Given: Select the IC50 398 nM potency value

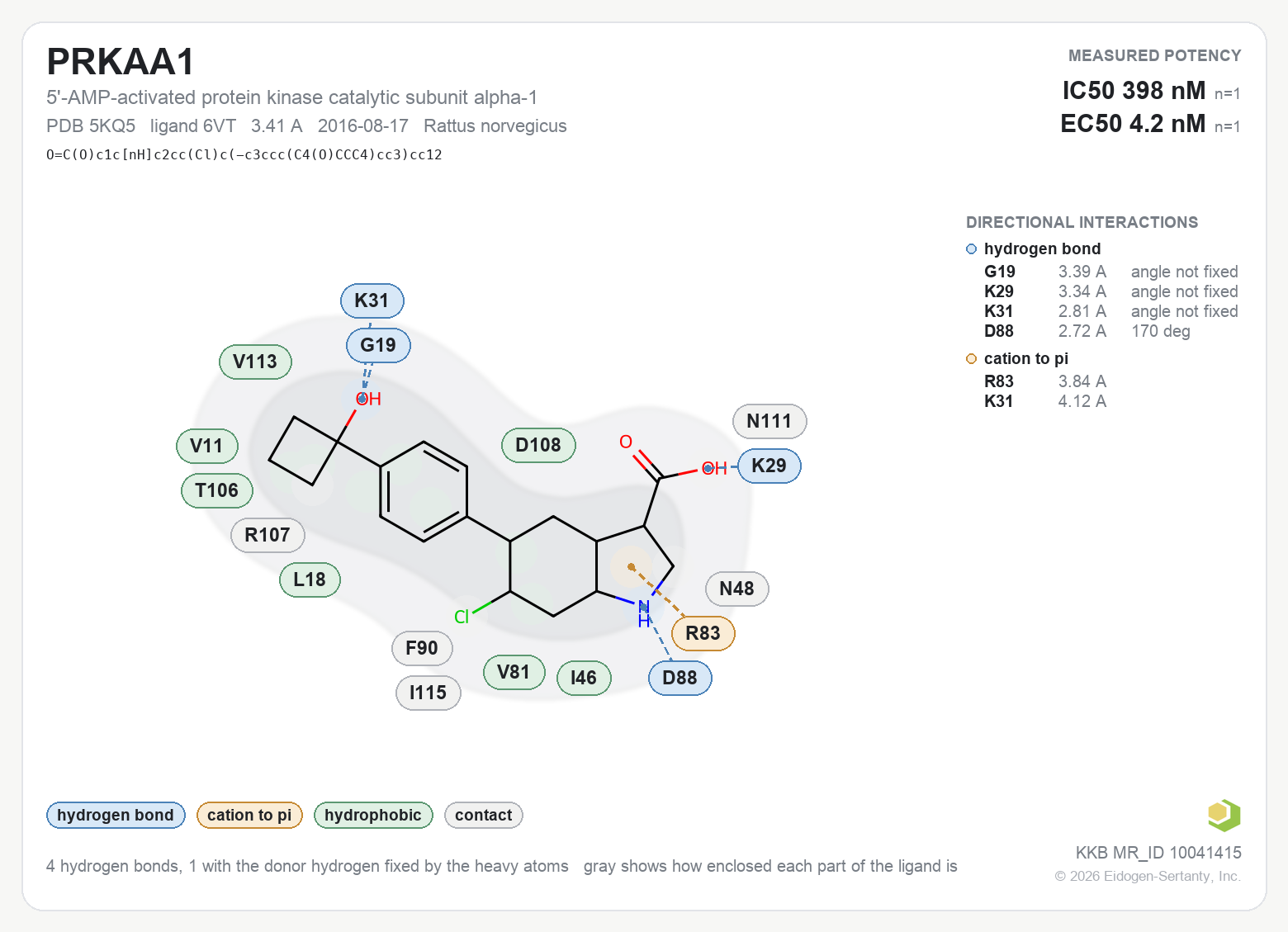Looking at the screenshot, I should click(x=1134, y=91).
